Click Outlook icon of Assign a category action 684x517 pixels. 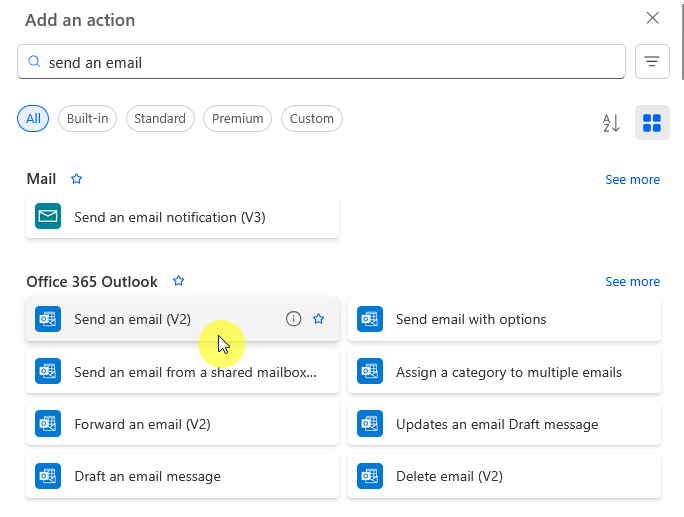pos(370,371)
